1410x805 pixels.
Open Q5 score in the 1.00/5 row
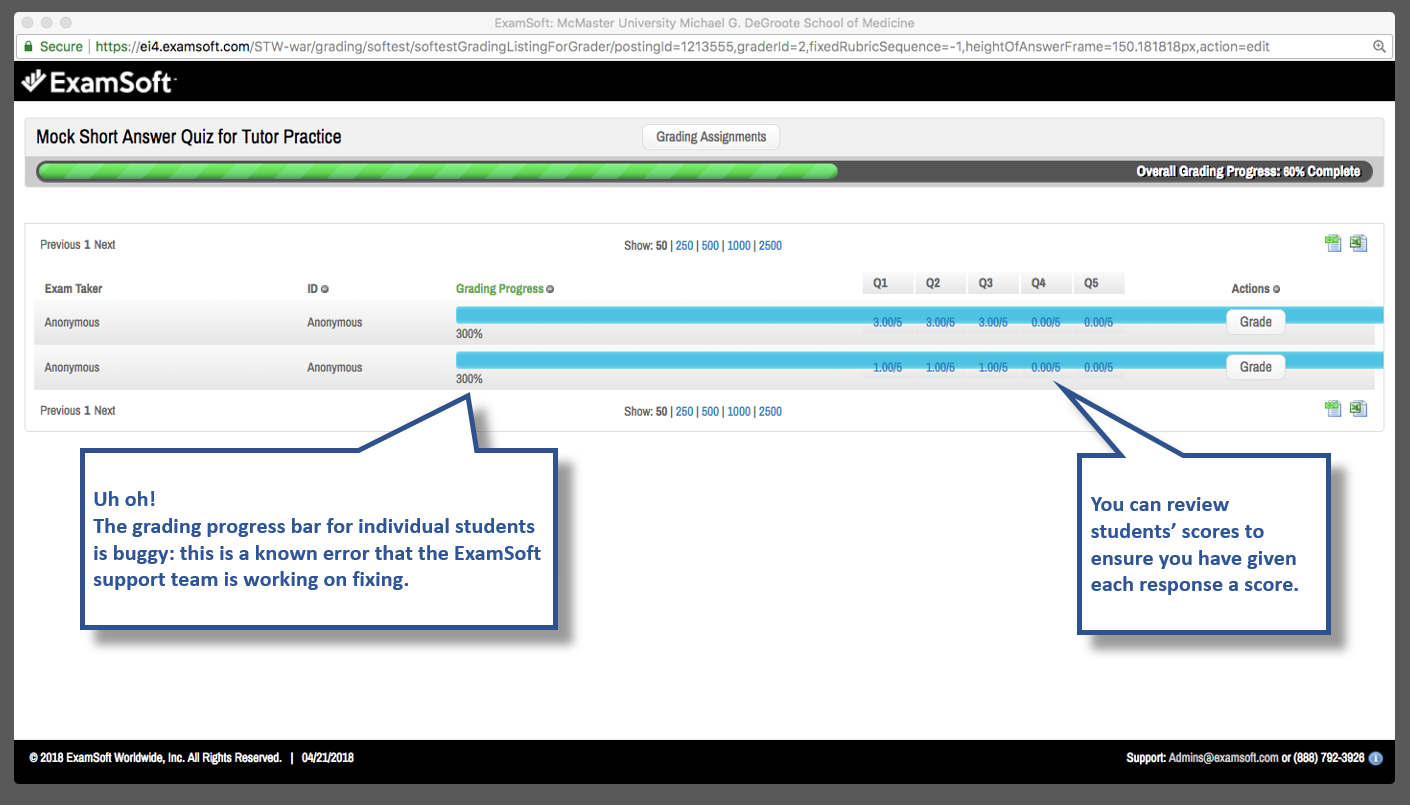(x=1098, y=368)
